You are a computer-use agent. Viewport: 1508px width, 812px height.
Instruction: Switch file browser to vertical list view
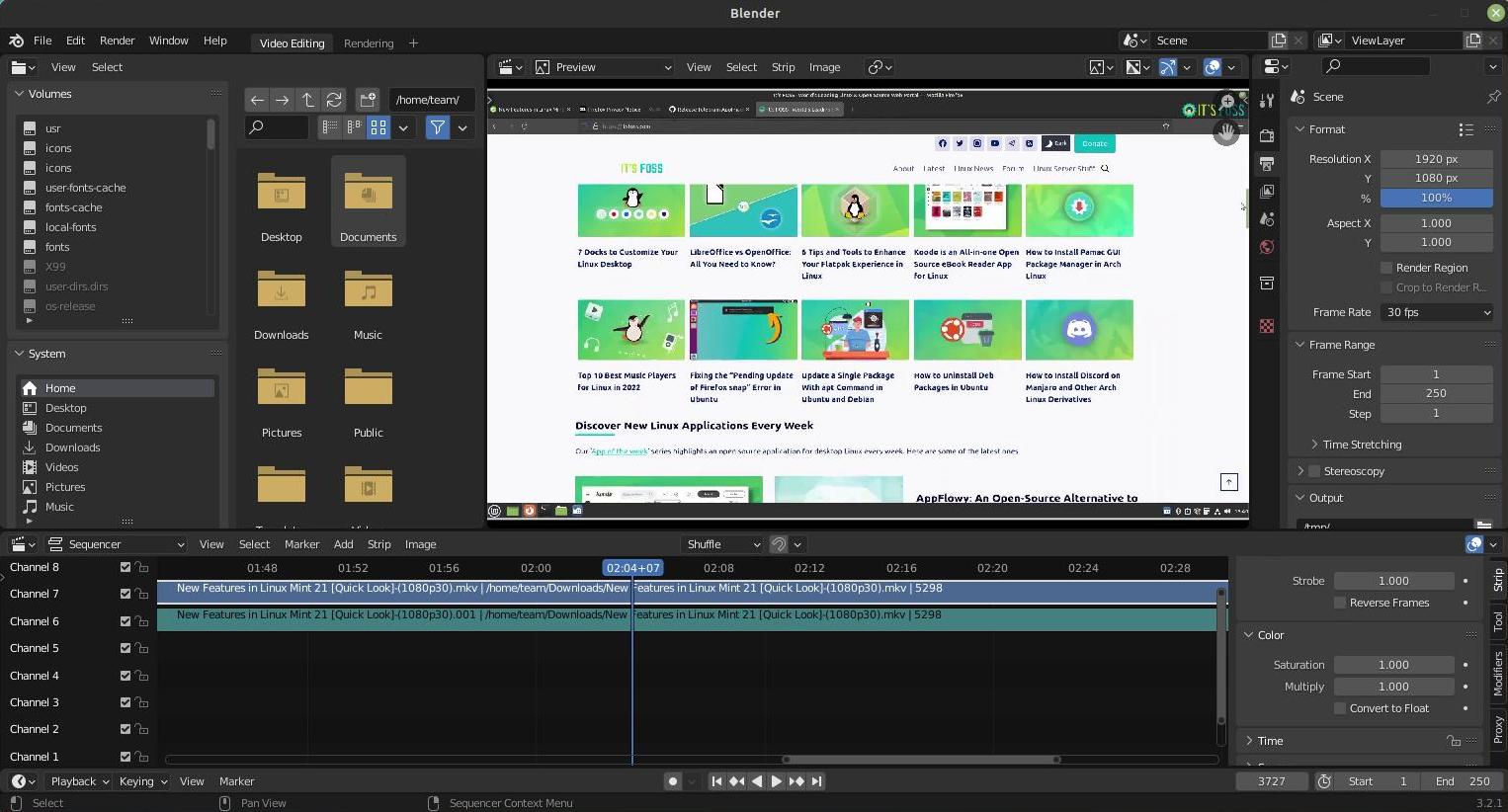click(x=330, y=127)
